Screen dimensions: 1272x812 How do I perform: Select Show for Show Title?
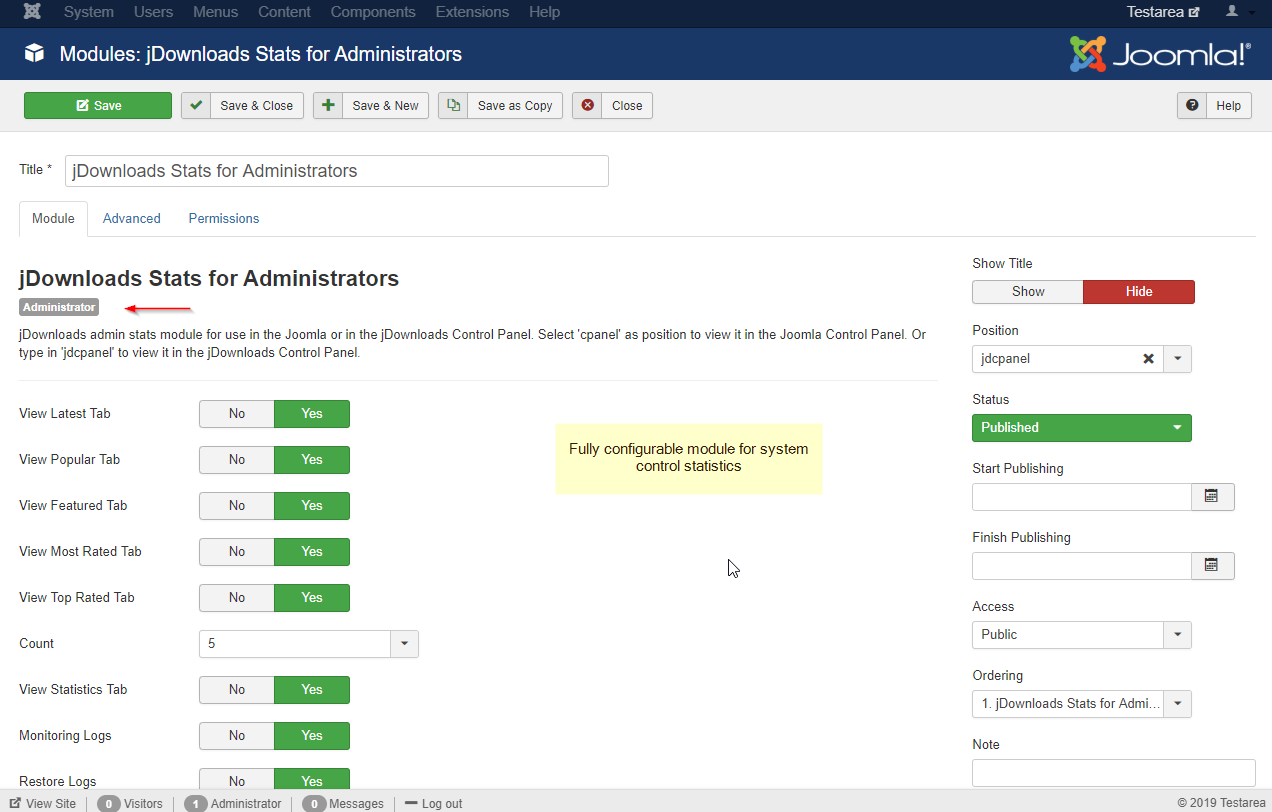1028,292
